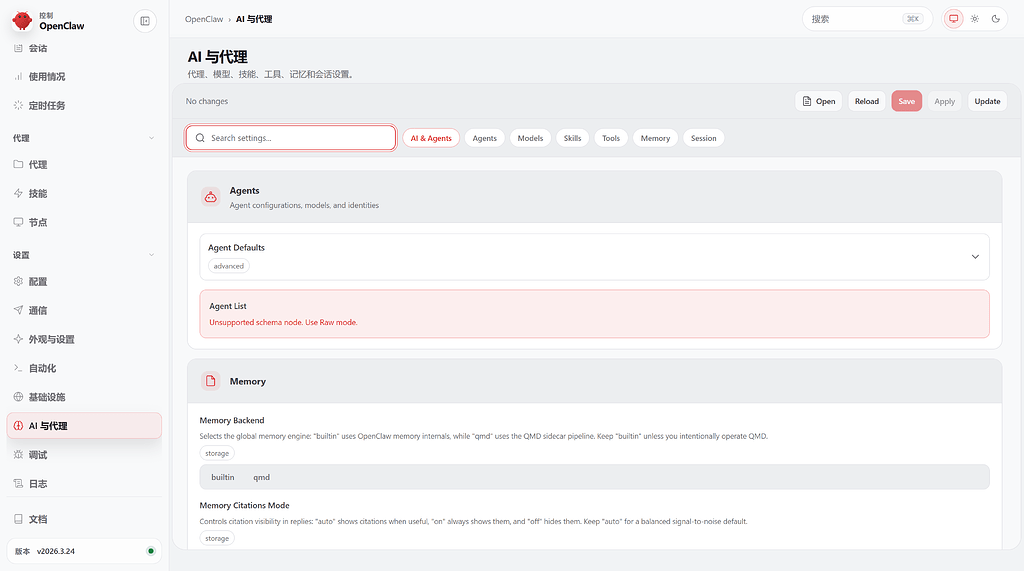Click the Open button
The image size is (1024, 571).
(818, 101)
